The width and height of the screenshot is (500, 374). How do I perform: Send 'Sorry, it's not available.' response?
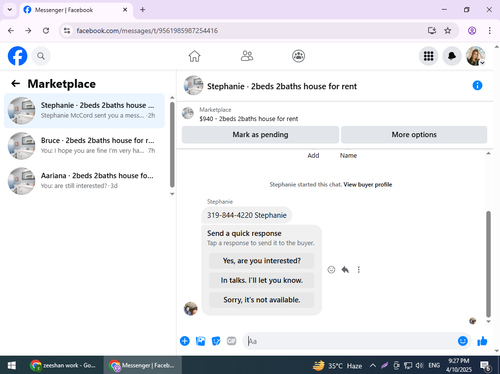coord(262,300)
